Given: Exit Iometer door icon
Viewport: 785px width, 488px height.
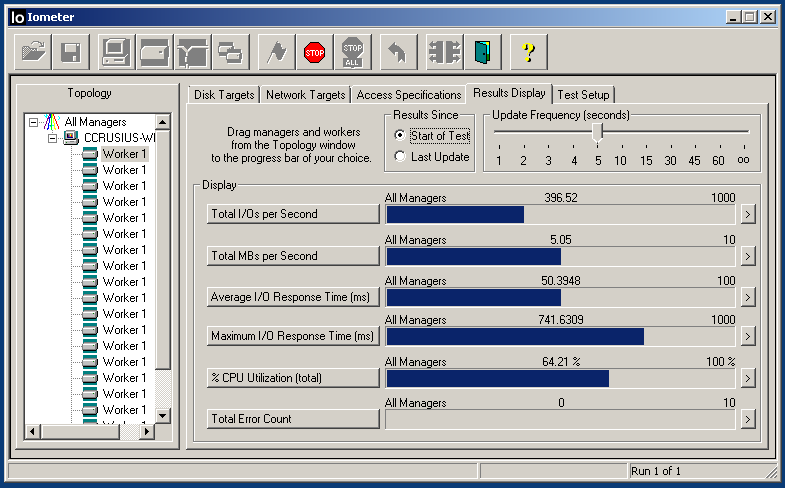Looking at the screenshot, I should pyautogui.click(x=483, y=52).
